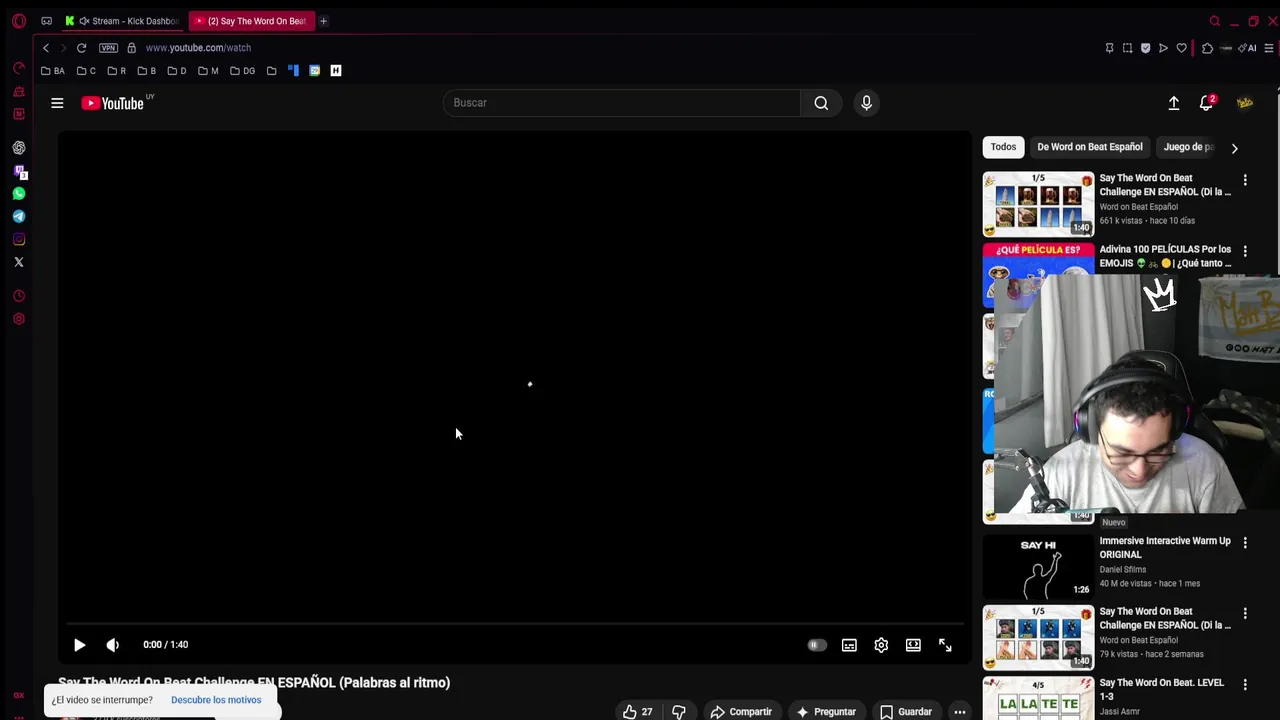Open 'Immersive Interactive Warm Up ORIGINAL' title
The height and width of the screenshot is (720, 1280).
pyautogui.click(x=1165, y=548)
